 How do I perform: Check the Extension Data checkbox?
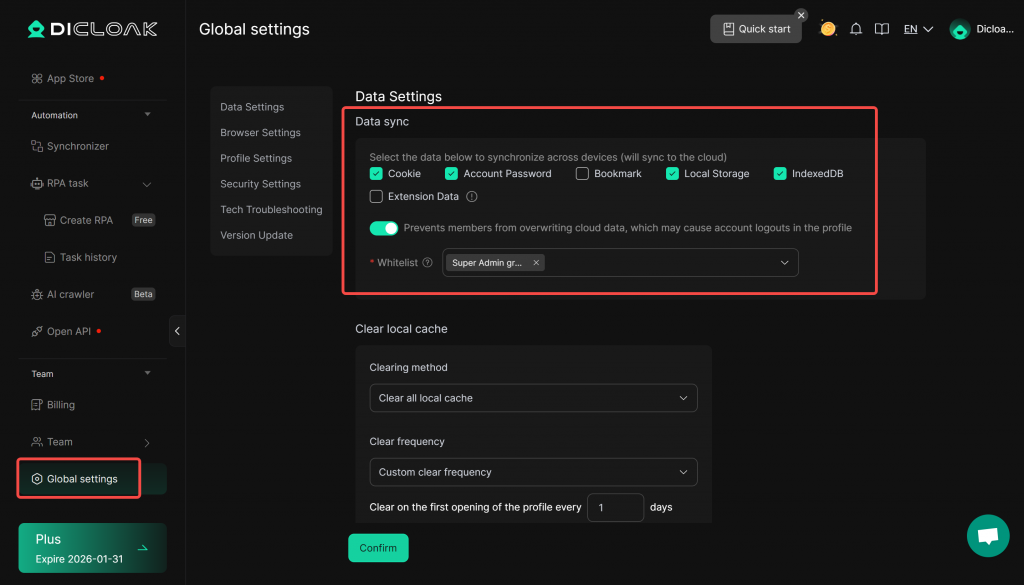(x=377, y=197)
